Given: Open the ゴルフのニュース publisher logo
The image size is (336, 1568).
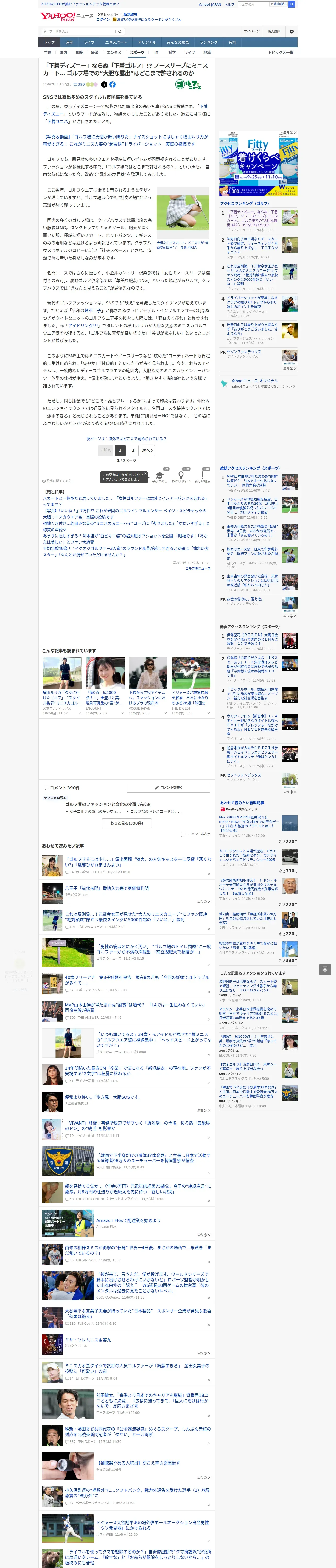Looking at the screenshot, I should (188, 85).
